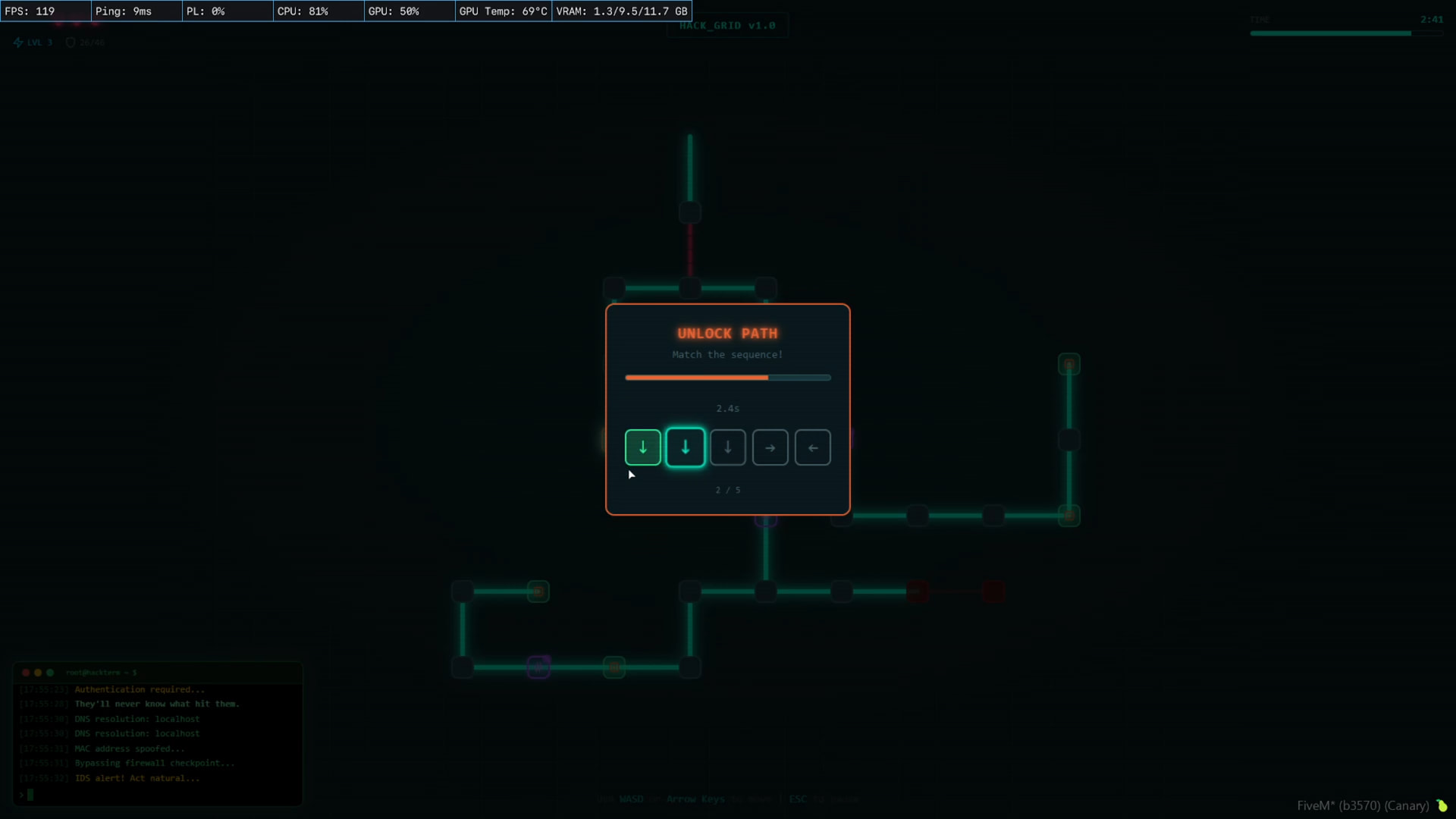The height and width of the screenshot is (819, 1456).
Task: Click the FiveM pear logo icon
Action: coord(1442,805)
